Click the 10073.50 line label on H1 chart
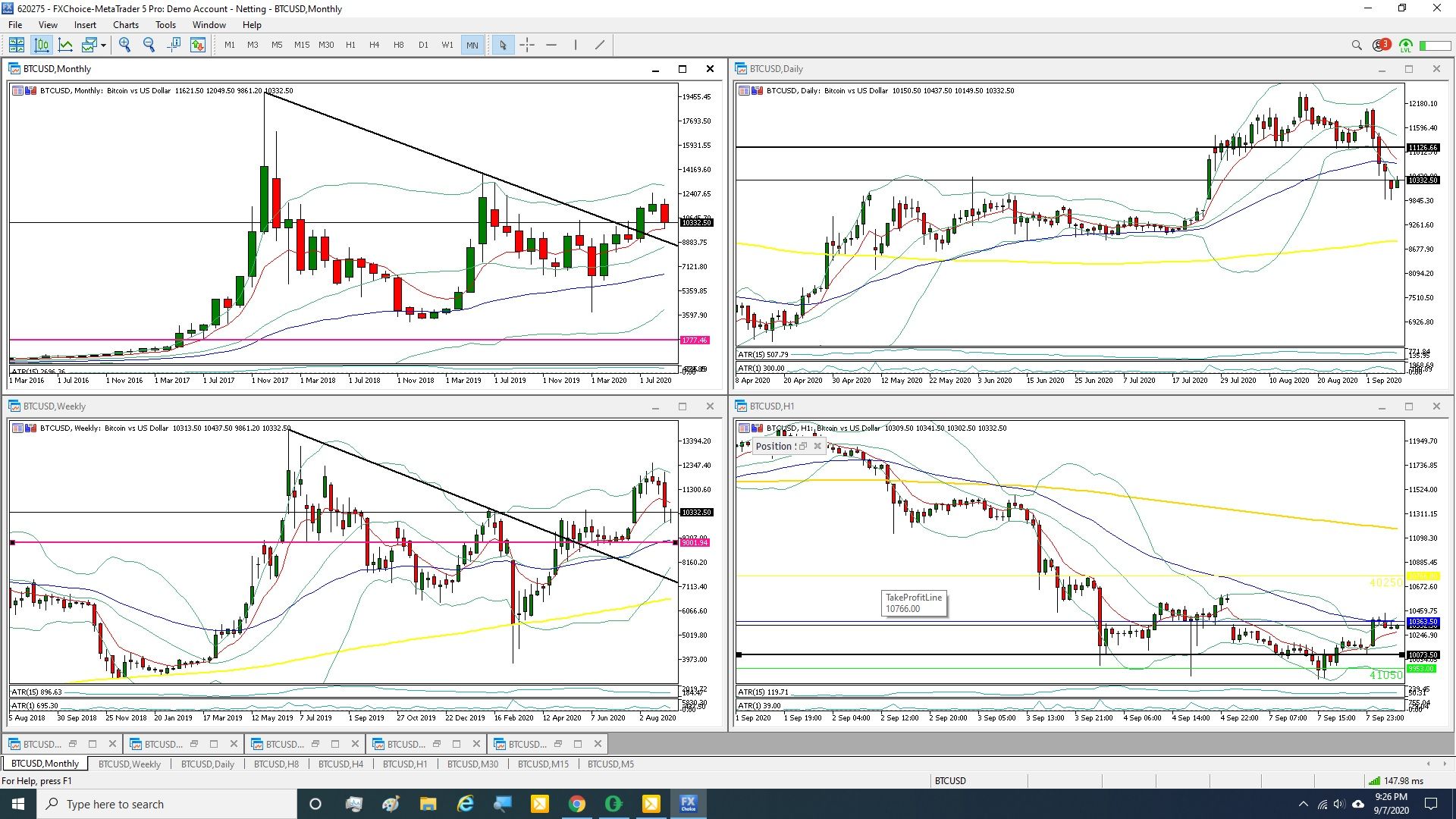This screenshot has height=819, width=1456. pyautogui.click(x=1422, y=655)
